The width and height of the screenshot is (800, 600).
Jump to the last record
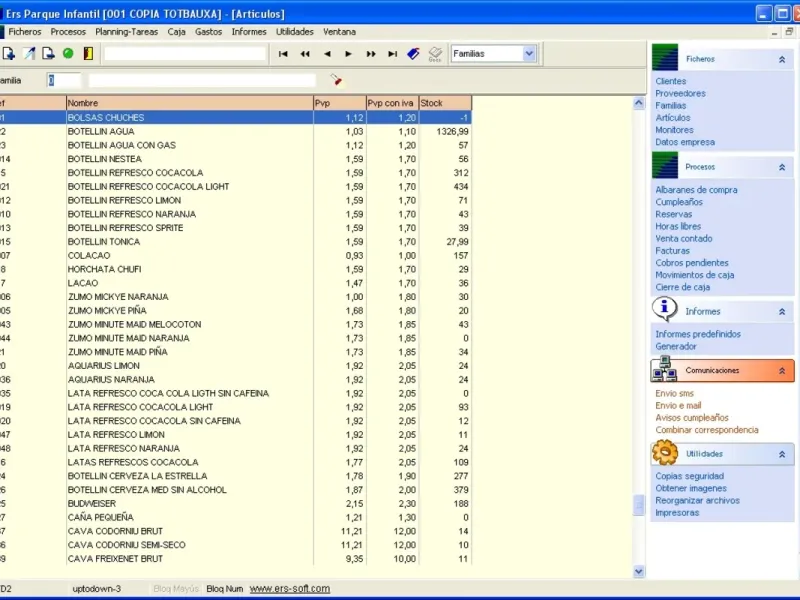[x=392, y=54]
